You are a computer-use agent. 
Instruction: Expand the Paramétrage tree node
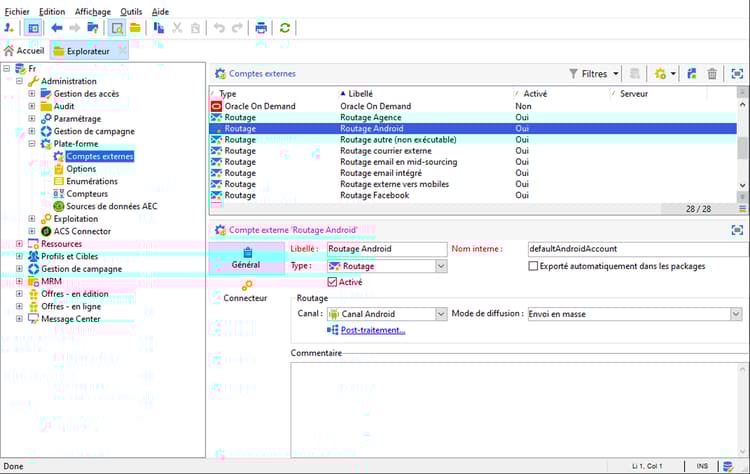click(x=32, y=118)
